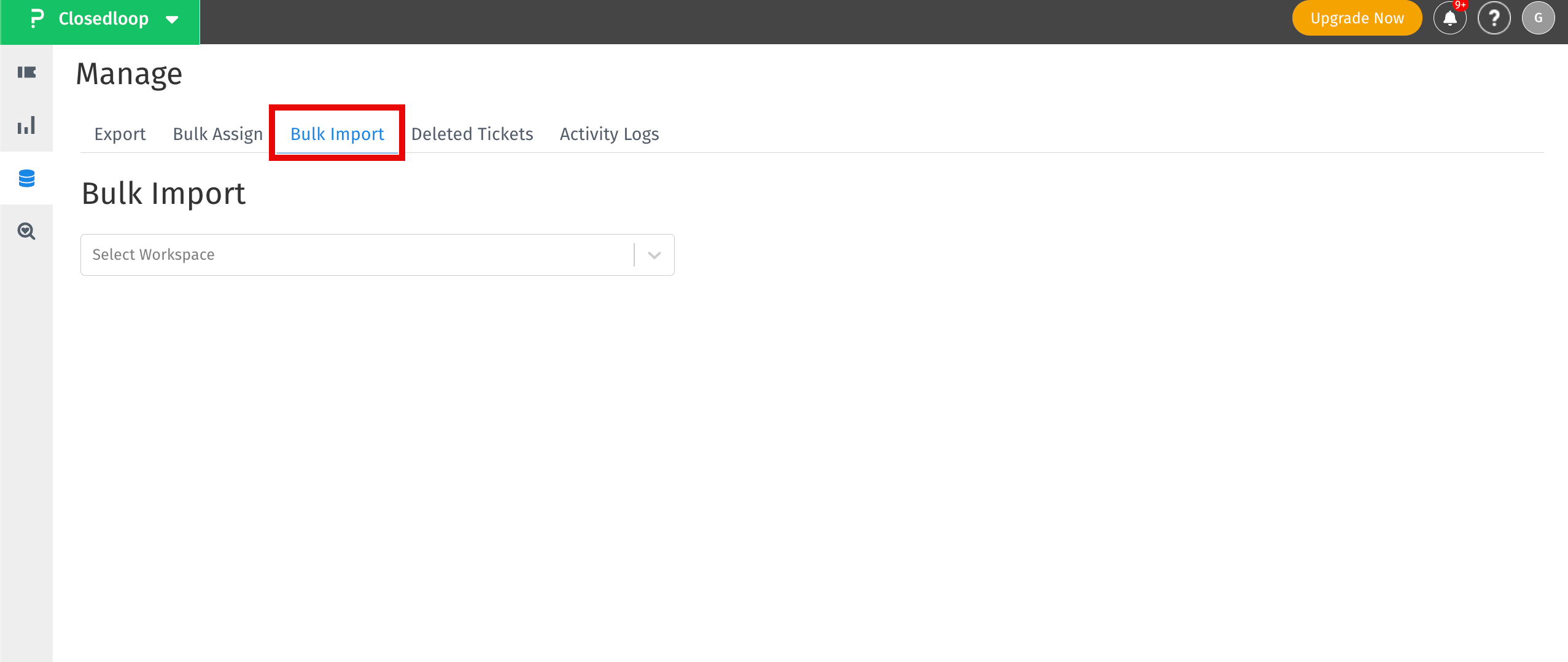Open the analytics bar chart sidebar icon
Image resolution: width=1568 pixels, height=662 pixels.
pos(26,125)
